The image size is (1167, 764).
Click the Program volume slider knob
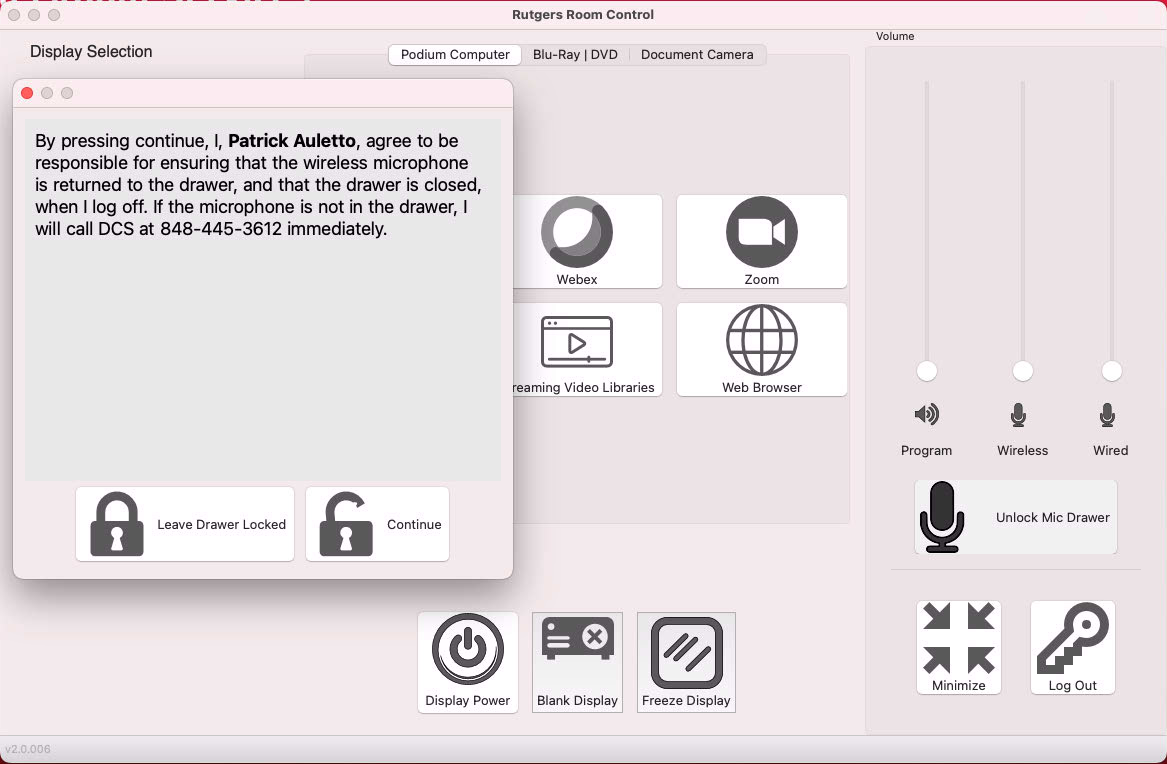(927, 371)
